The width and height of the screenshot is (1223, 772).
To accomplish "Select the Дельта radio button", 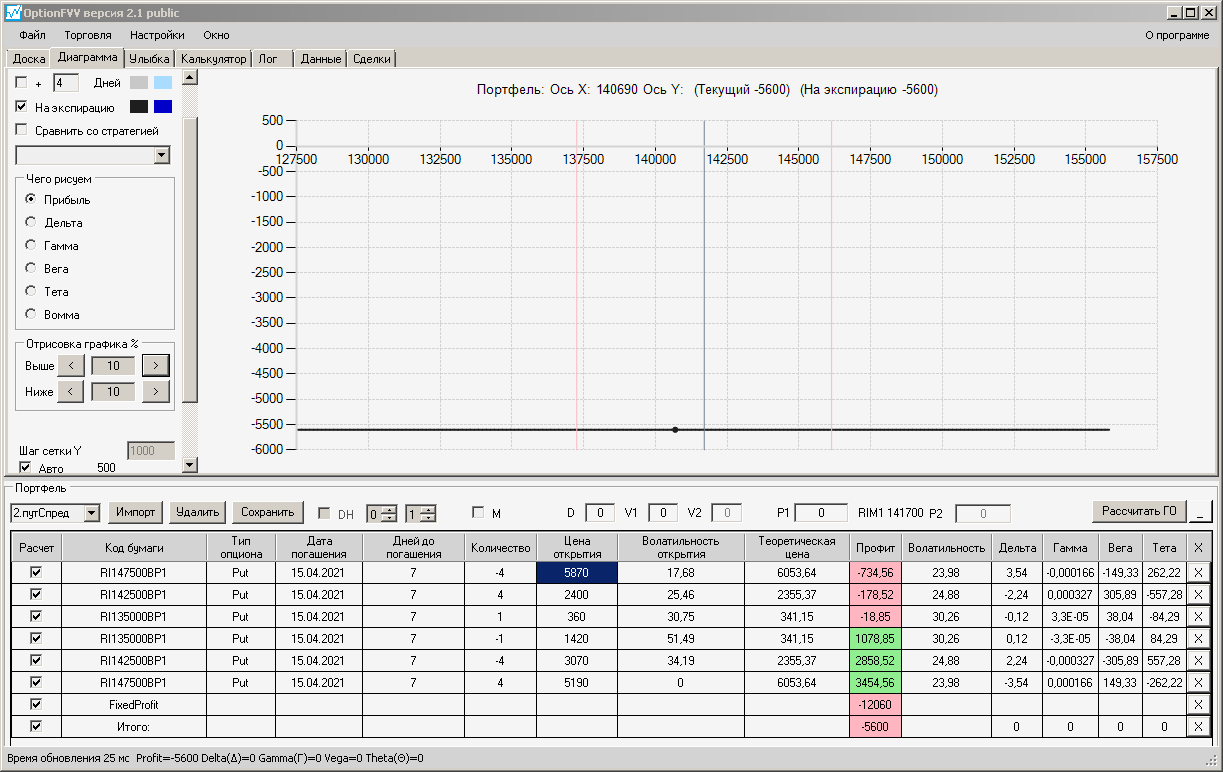I will (x=31, y=222).
